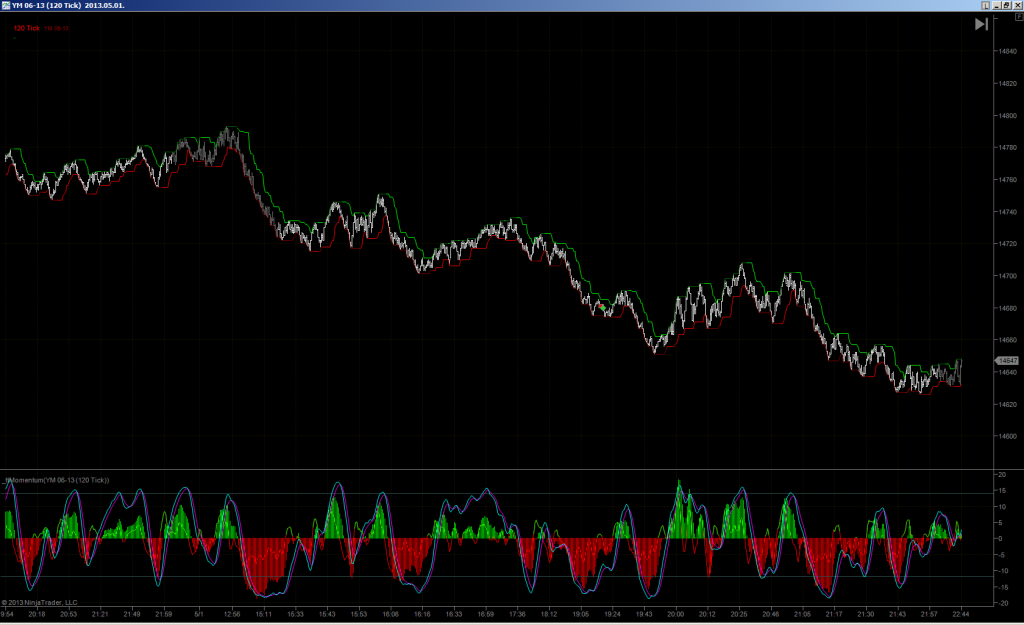
Task: Click the 17:36 time axis label
Action: click(x=517, y=614)
